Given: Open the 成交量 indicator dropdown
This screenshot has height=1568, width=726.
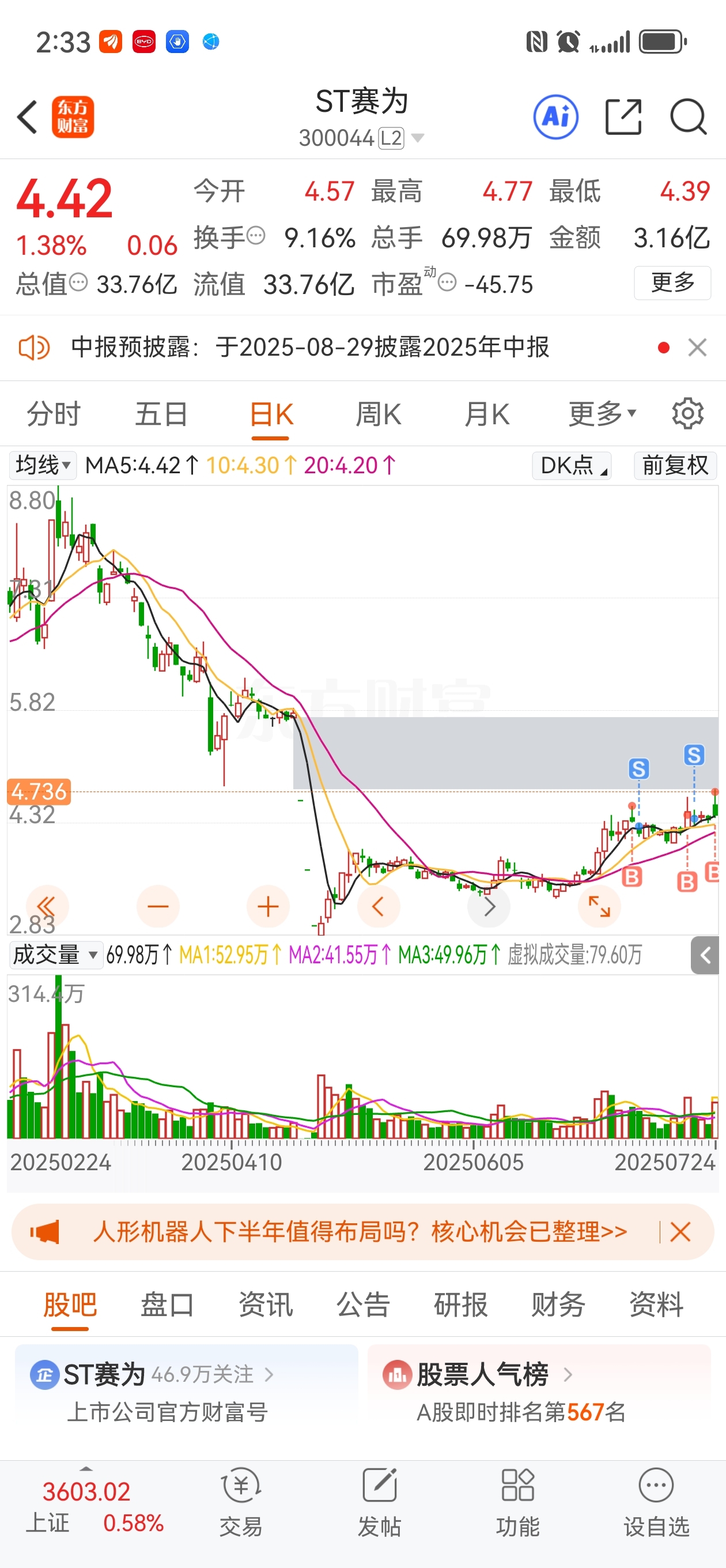Looking at the screenshot, I should tap(55, 955).
